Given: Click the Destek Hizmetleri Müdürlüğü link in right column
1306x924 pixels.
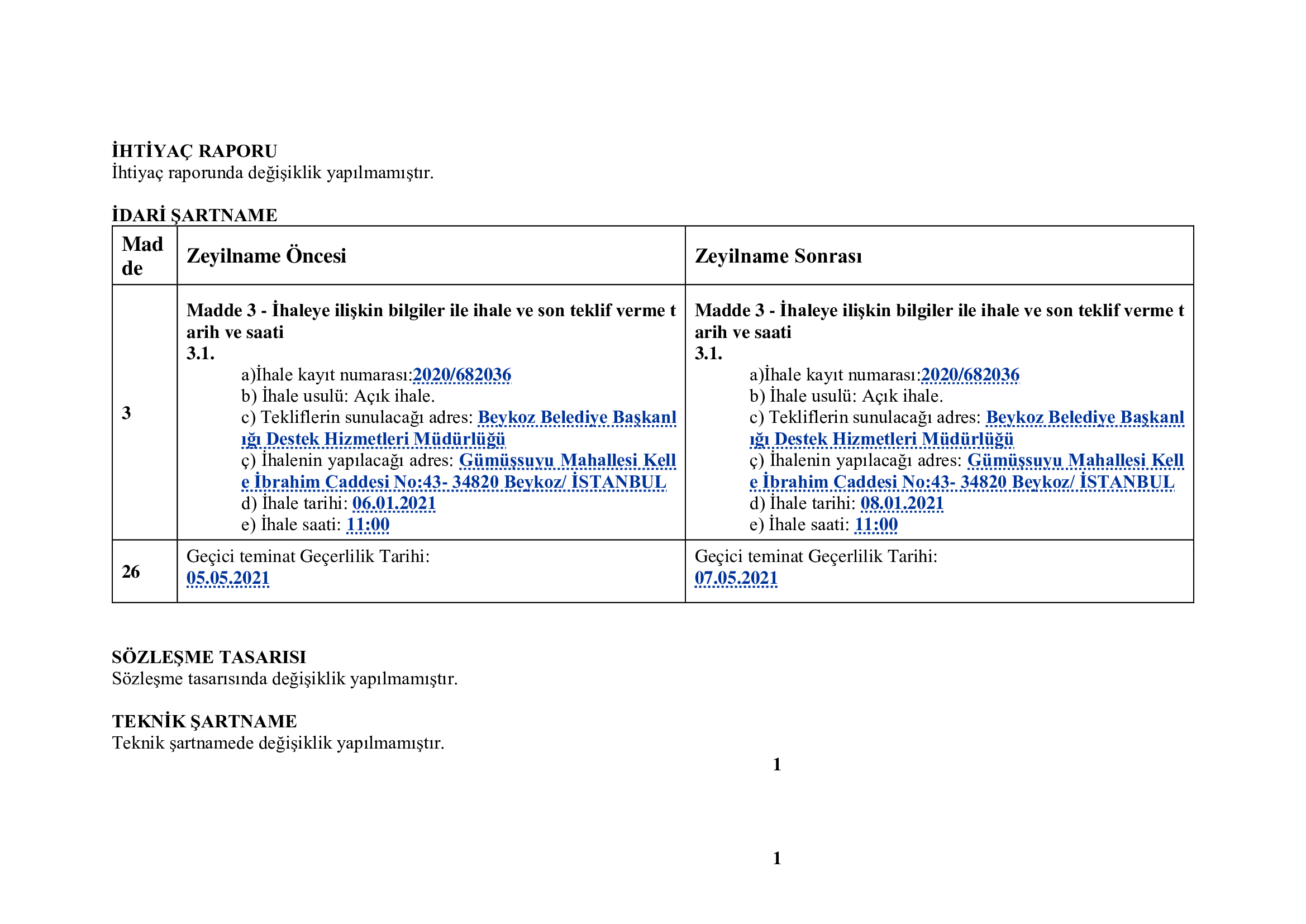Looking at the screenshot, I should pyautogui.click(x=893, y=439).
